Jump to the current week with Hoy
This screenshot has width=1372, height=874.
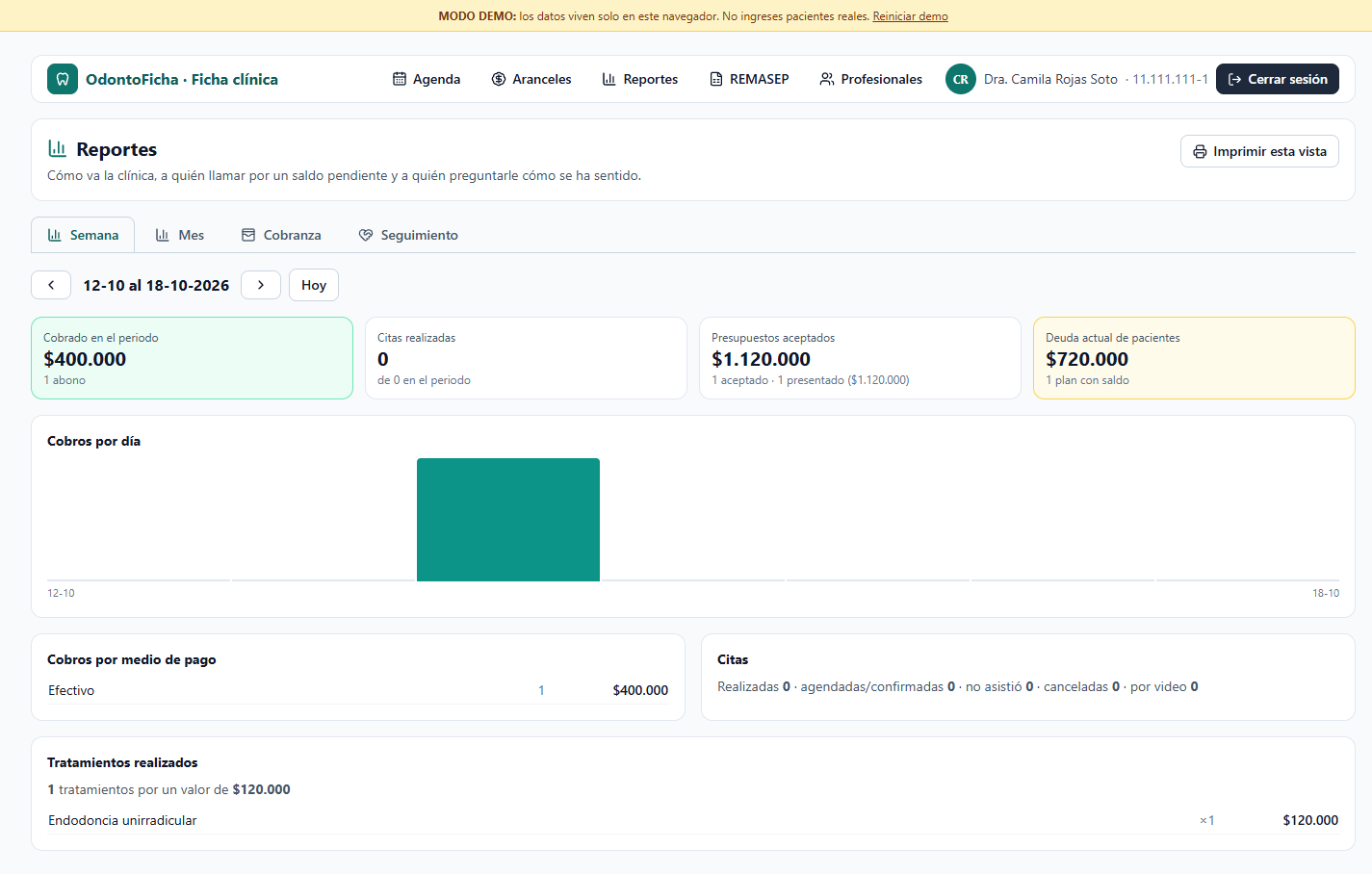314,285
